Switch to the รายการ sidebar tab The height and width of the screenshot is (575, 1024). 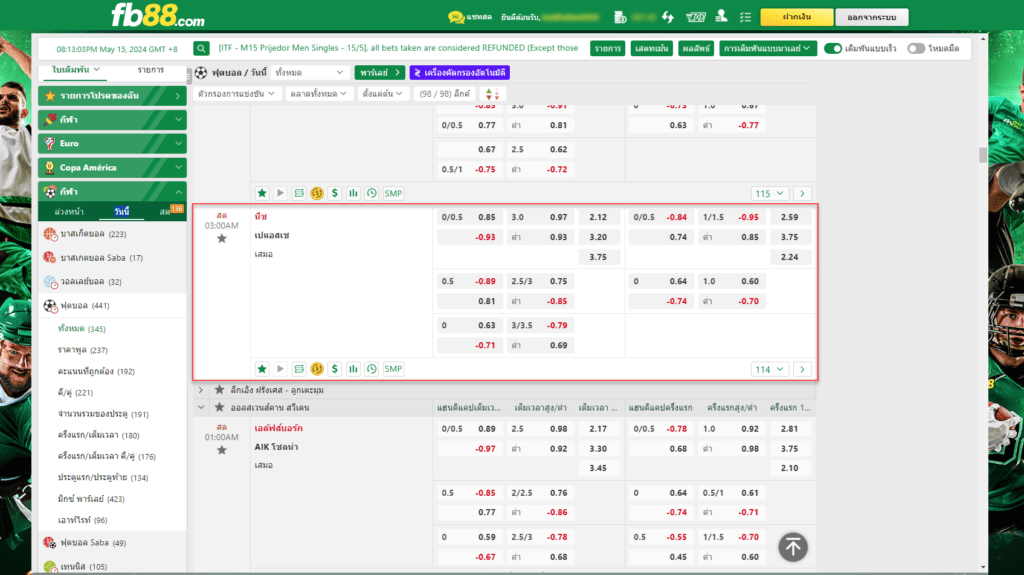click(x=151, y=69)
